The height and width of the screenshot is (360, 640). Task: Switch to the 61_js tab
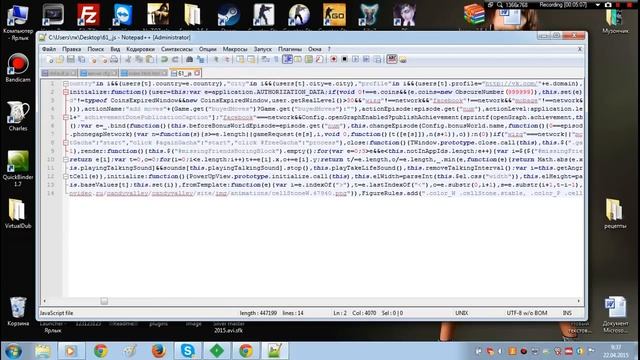(x=184, y=73)
